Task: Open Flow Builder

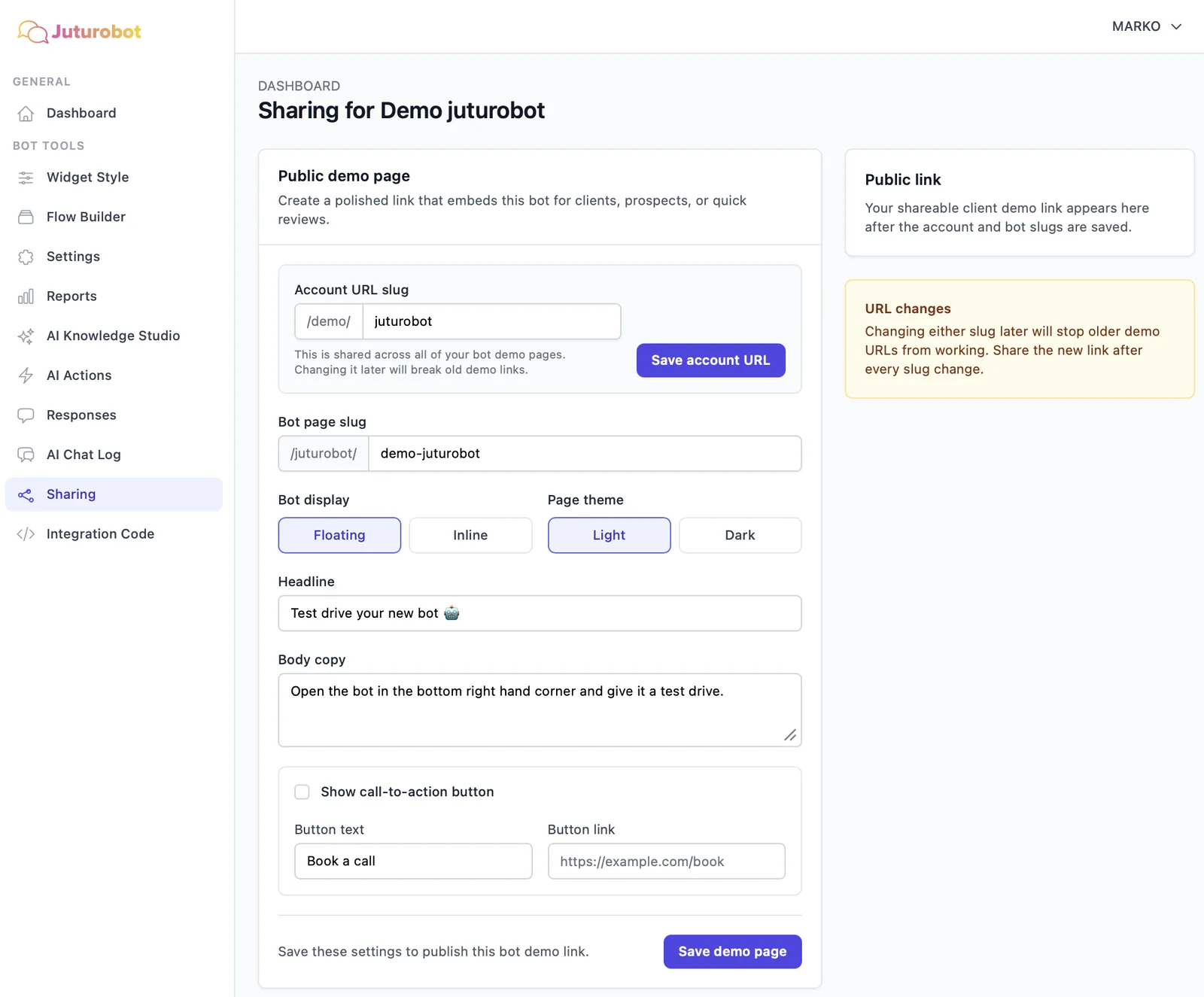Action: [114, 217]
